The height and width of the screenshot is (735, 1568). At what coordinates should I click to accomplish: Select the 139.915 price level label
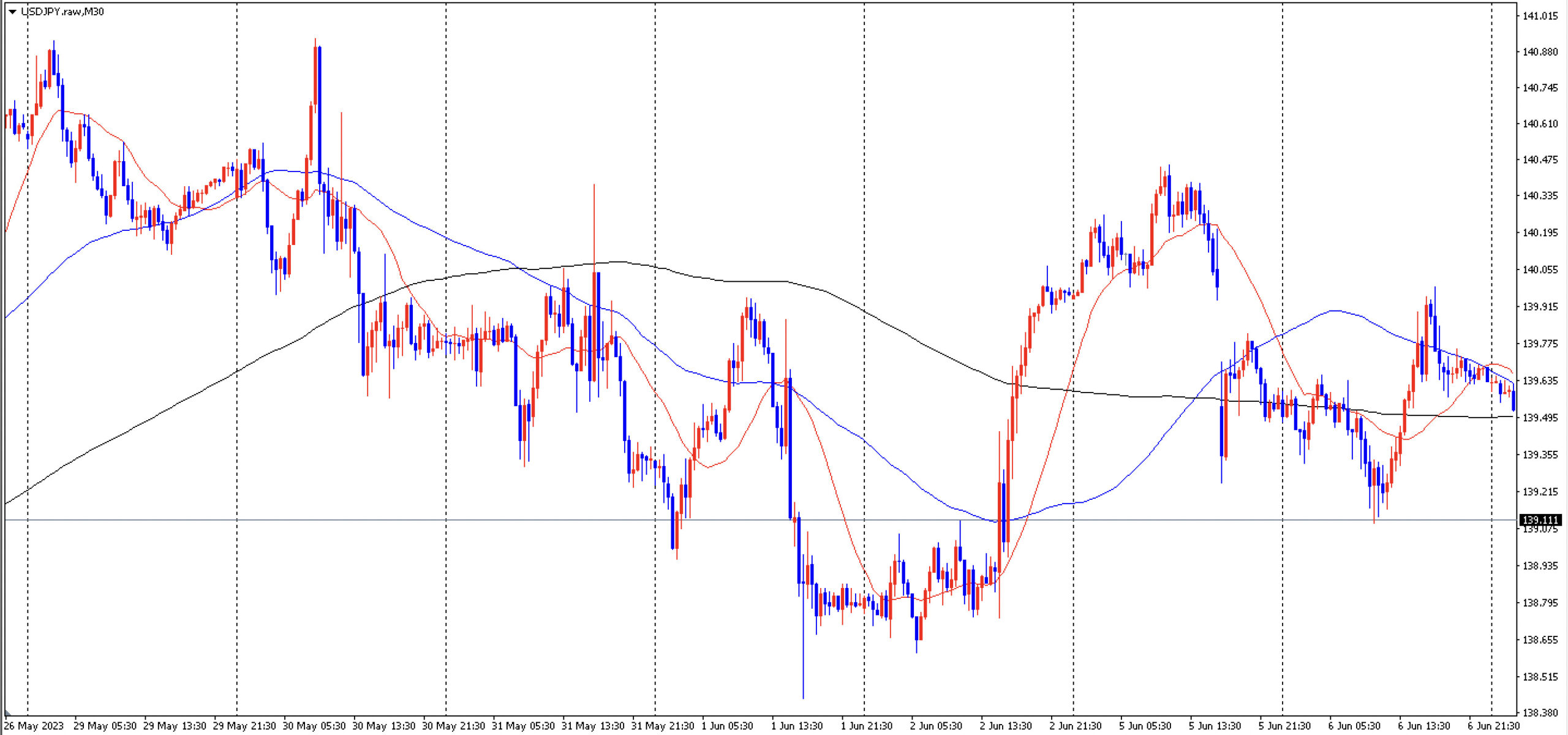pyautogui.click(x=1540, y=306)
